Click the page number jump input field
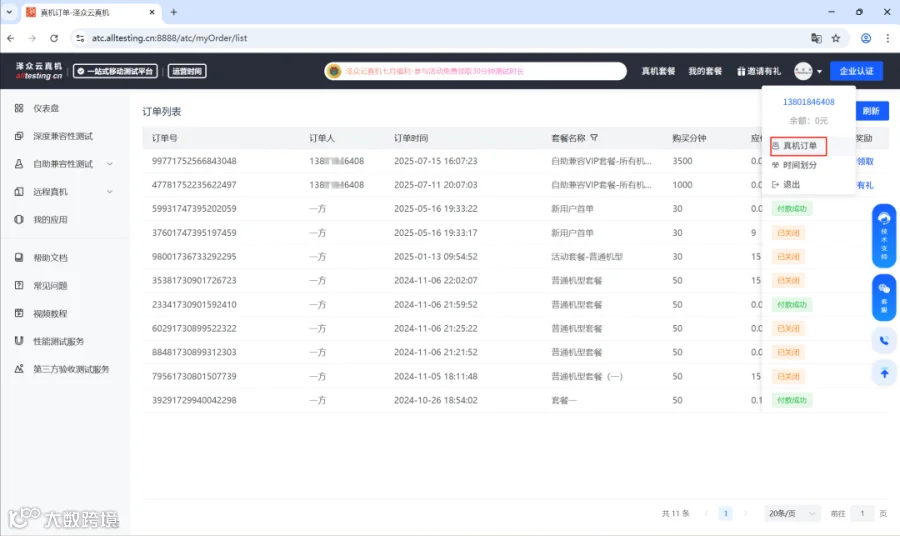The width and height of the screenshot is (900, 536). pyautogui.click(x=862, y=513)
